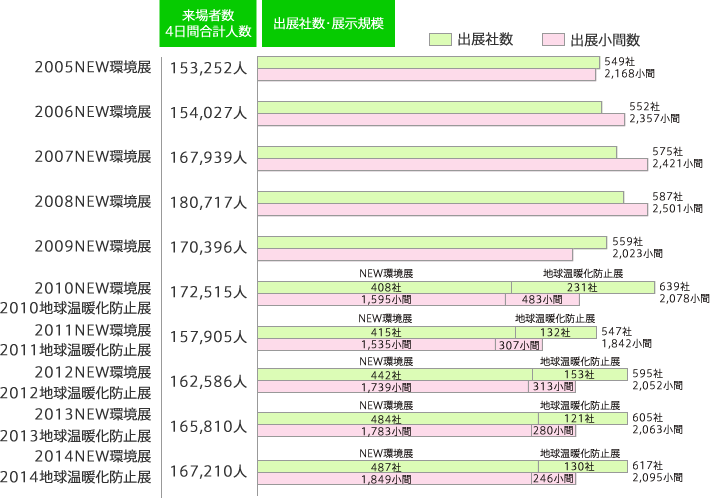Click the green 出展社数 legend swatch
The height and width of the screenshot is (498, 710).
click(x=441, y=39)
